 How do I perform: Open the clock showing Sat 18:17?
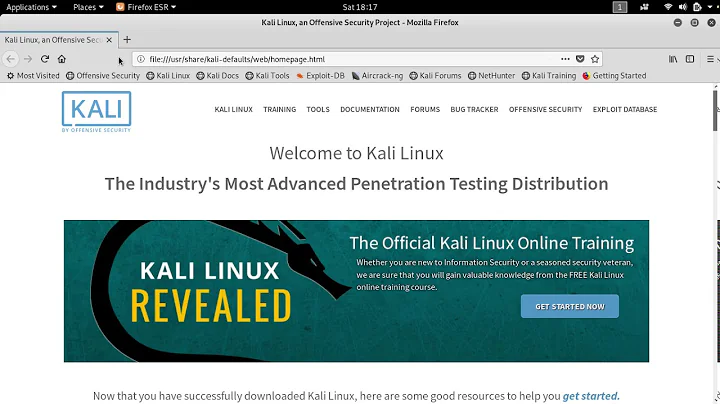(360, 7)
